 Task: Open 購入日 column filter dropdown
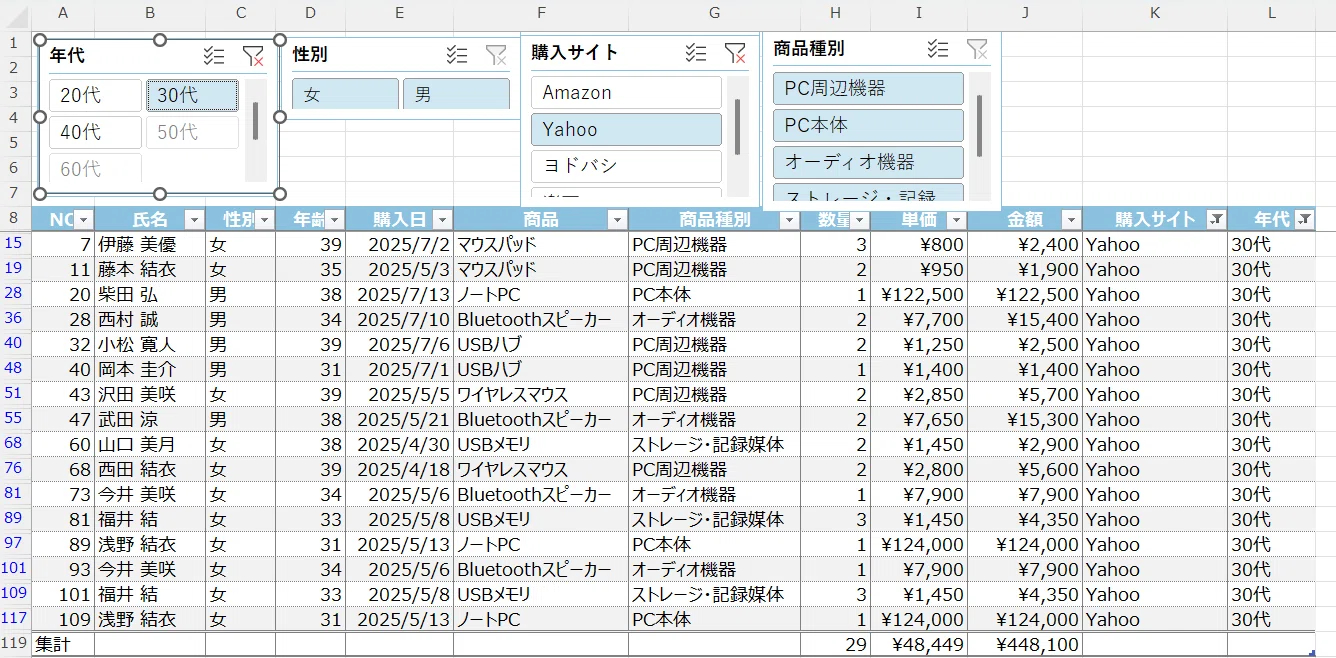(442, 220)
